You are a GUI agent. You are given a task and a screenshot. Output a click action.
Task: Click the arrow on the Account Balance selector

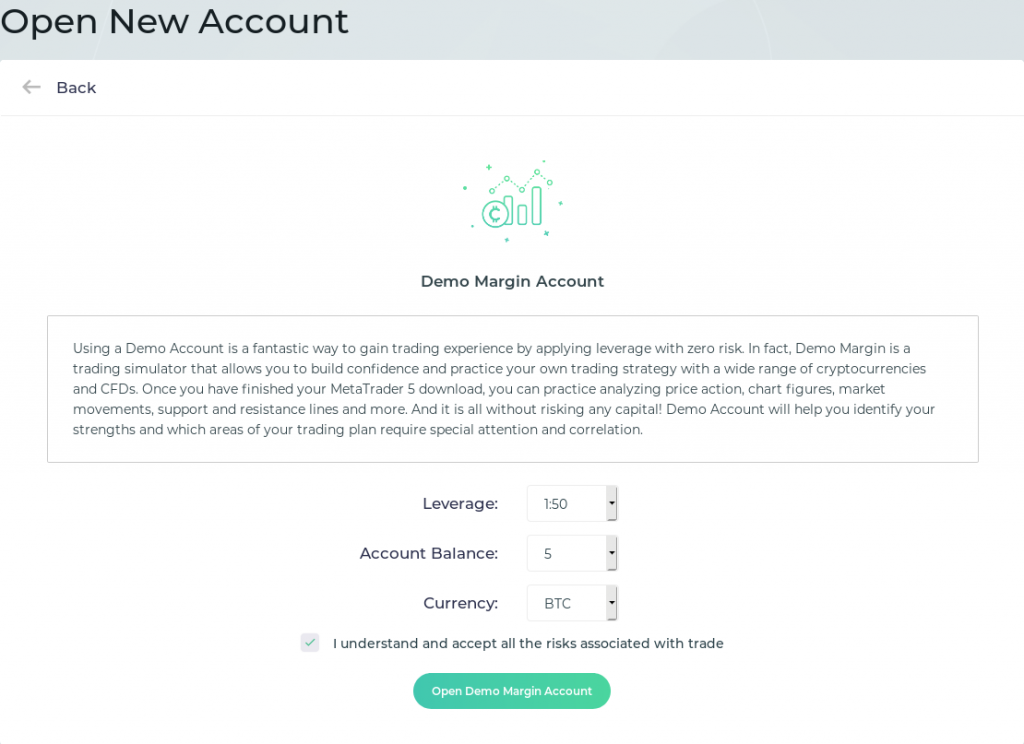[611, 553]
